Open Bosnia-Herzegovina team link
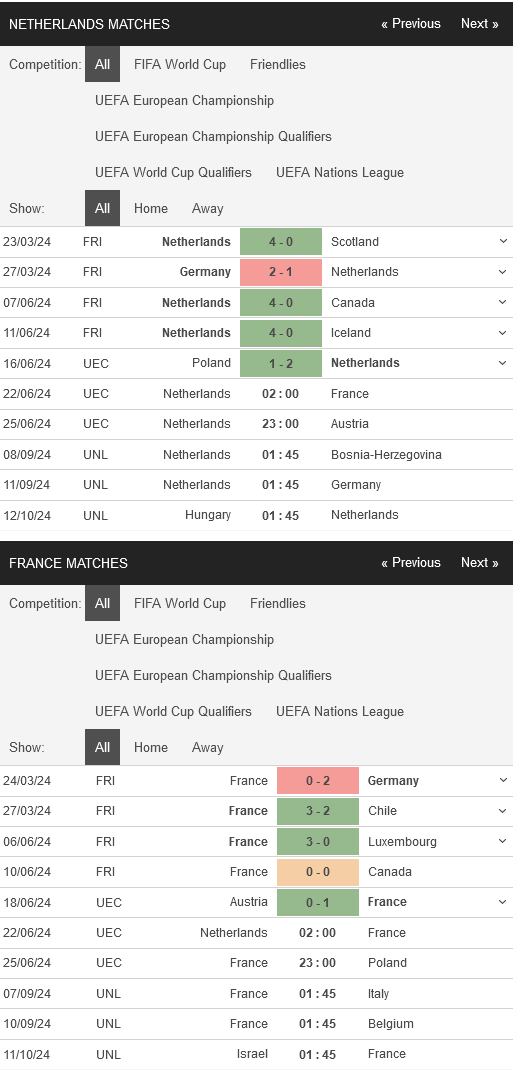The height and width of the screenshot is (1077, 513). 386,455
